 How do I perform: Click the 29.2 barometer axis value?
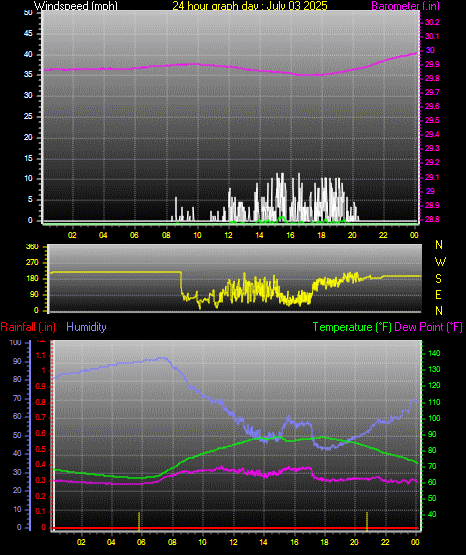point(432,162)
